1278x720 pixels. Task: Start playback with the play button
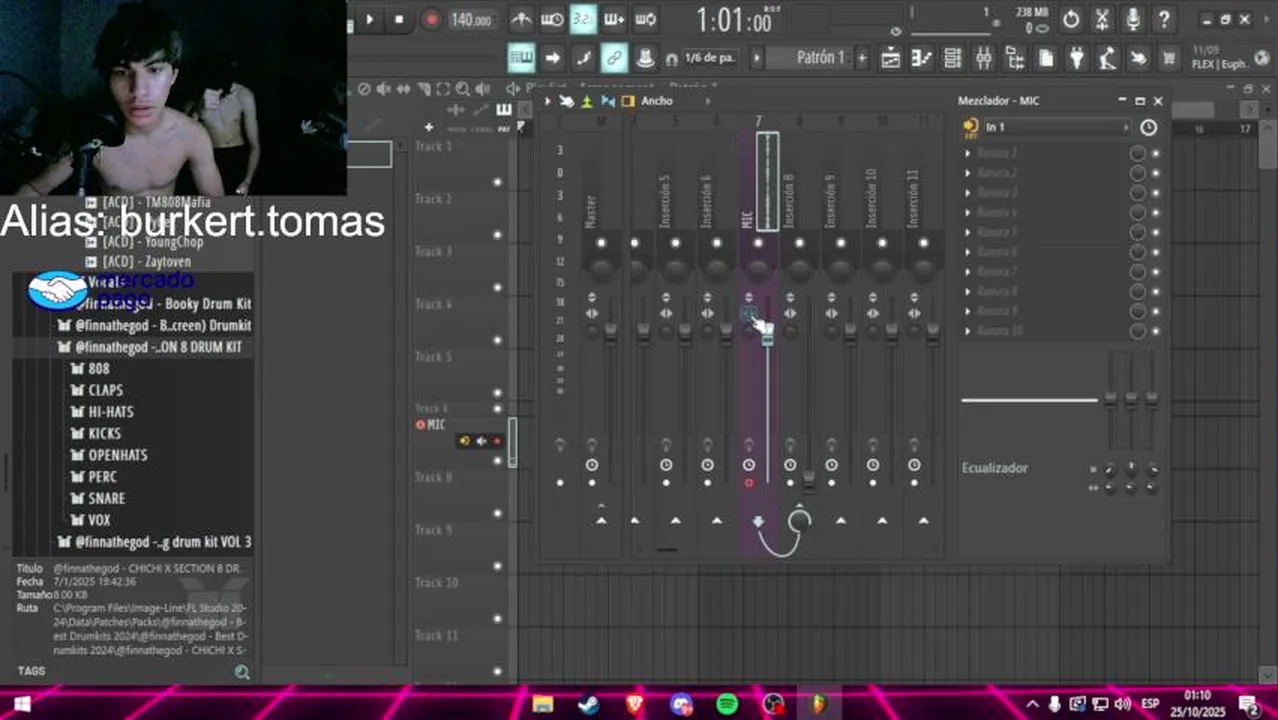[370, 19]
